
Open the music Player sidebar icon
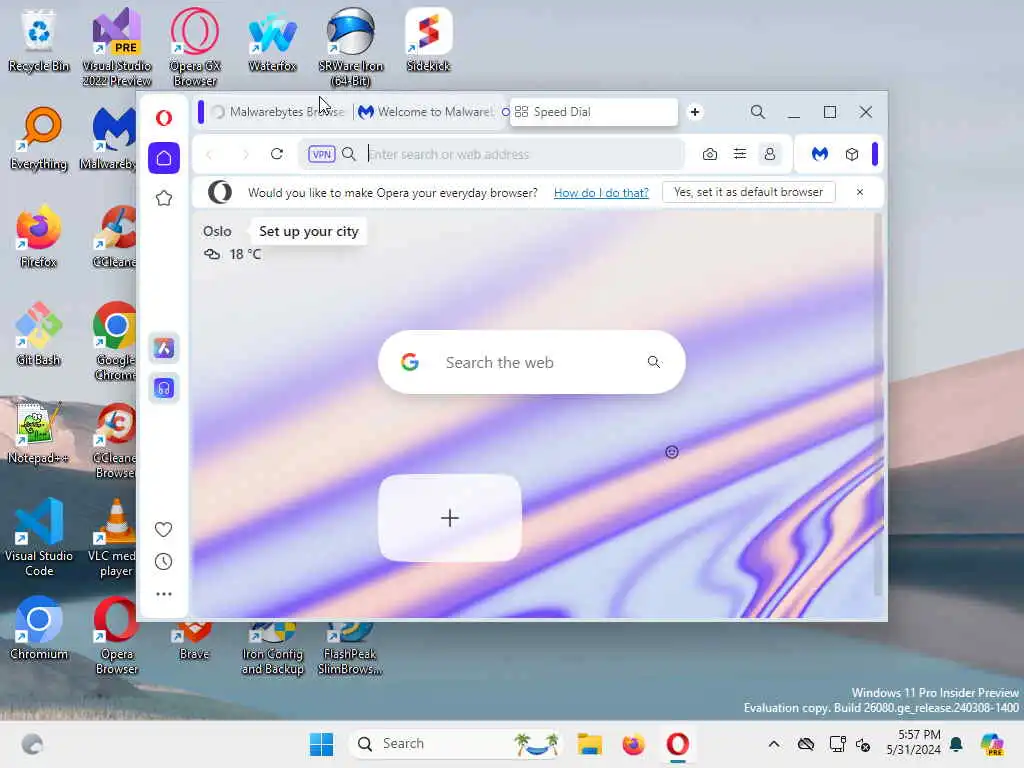[164, 388]
